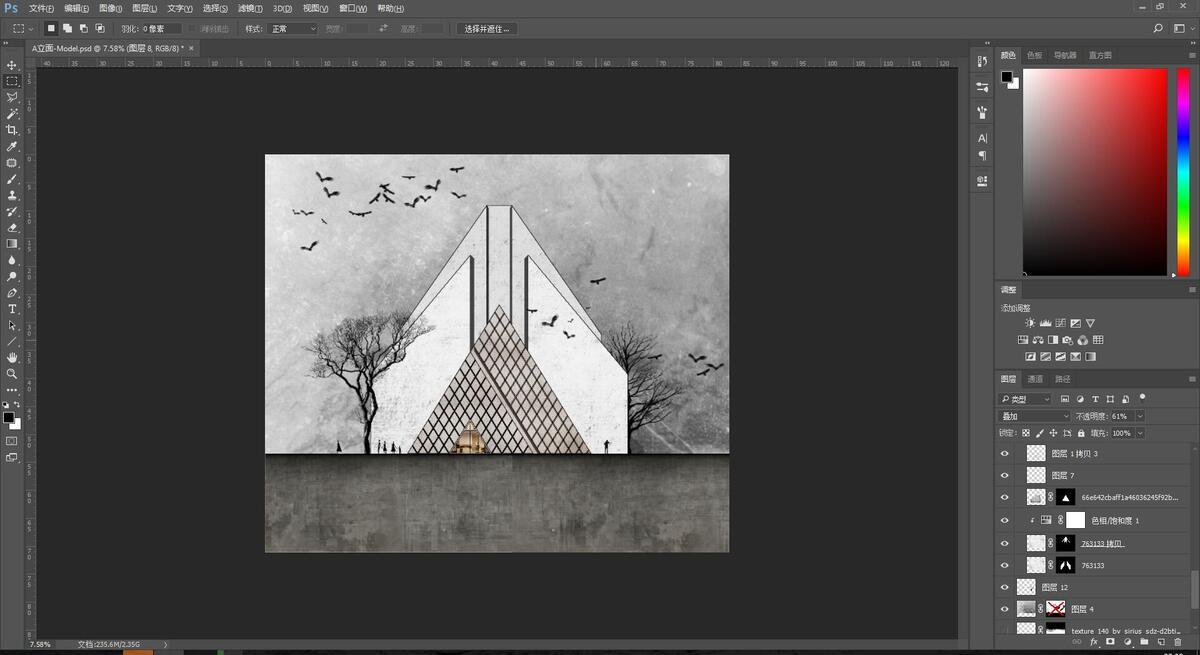1200x655 pixels.
Task: Switch to the 色板 tab
Action: [1034, 55]
